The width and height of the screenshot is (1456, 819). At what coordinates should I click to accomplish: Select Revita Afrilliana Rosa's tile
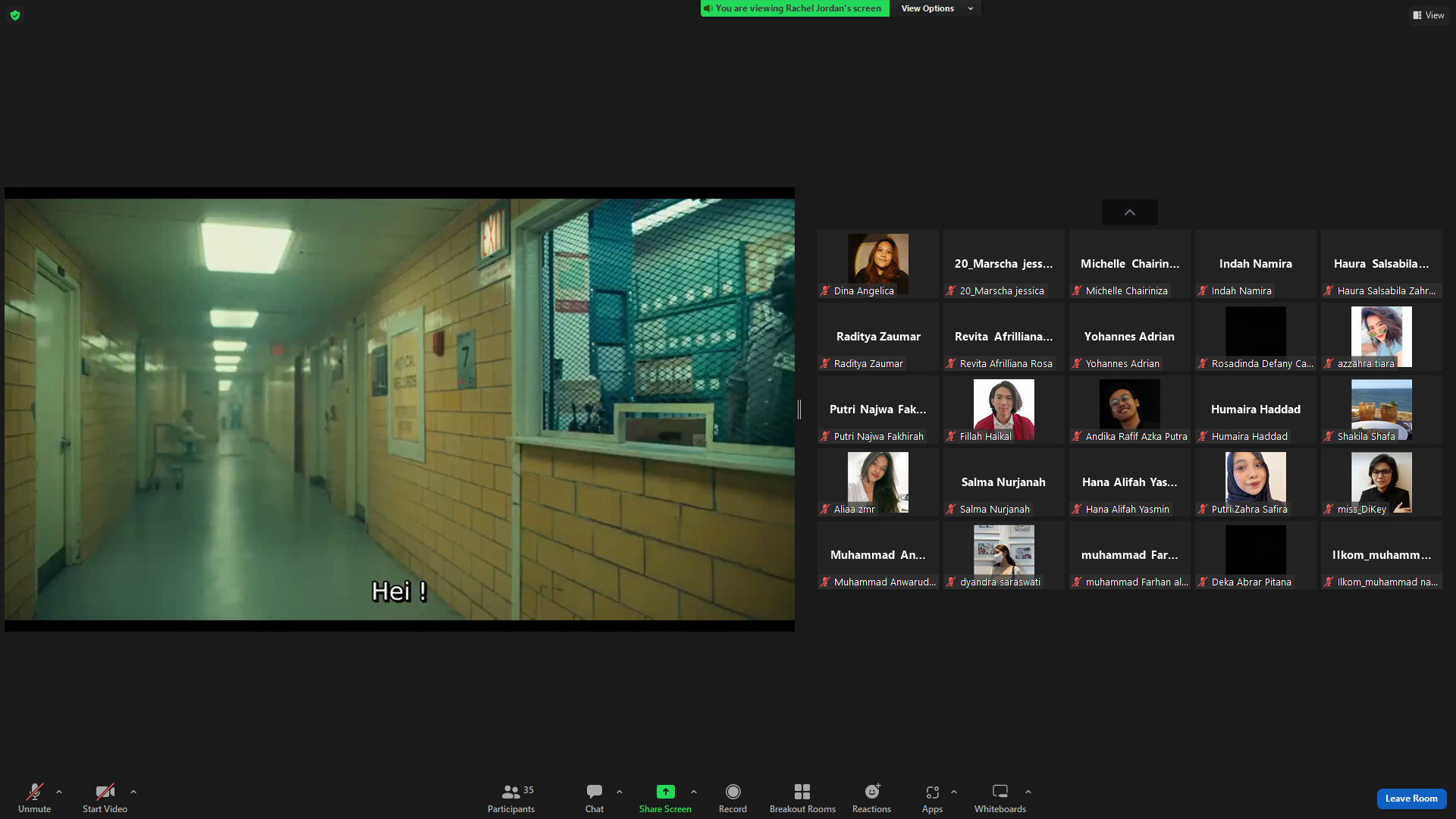[x=1004, y=337]
